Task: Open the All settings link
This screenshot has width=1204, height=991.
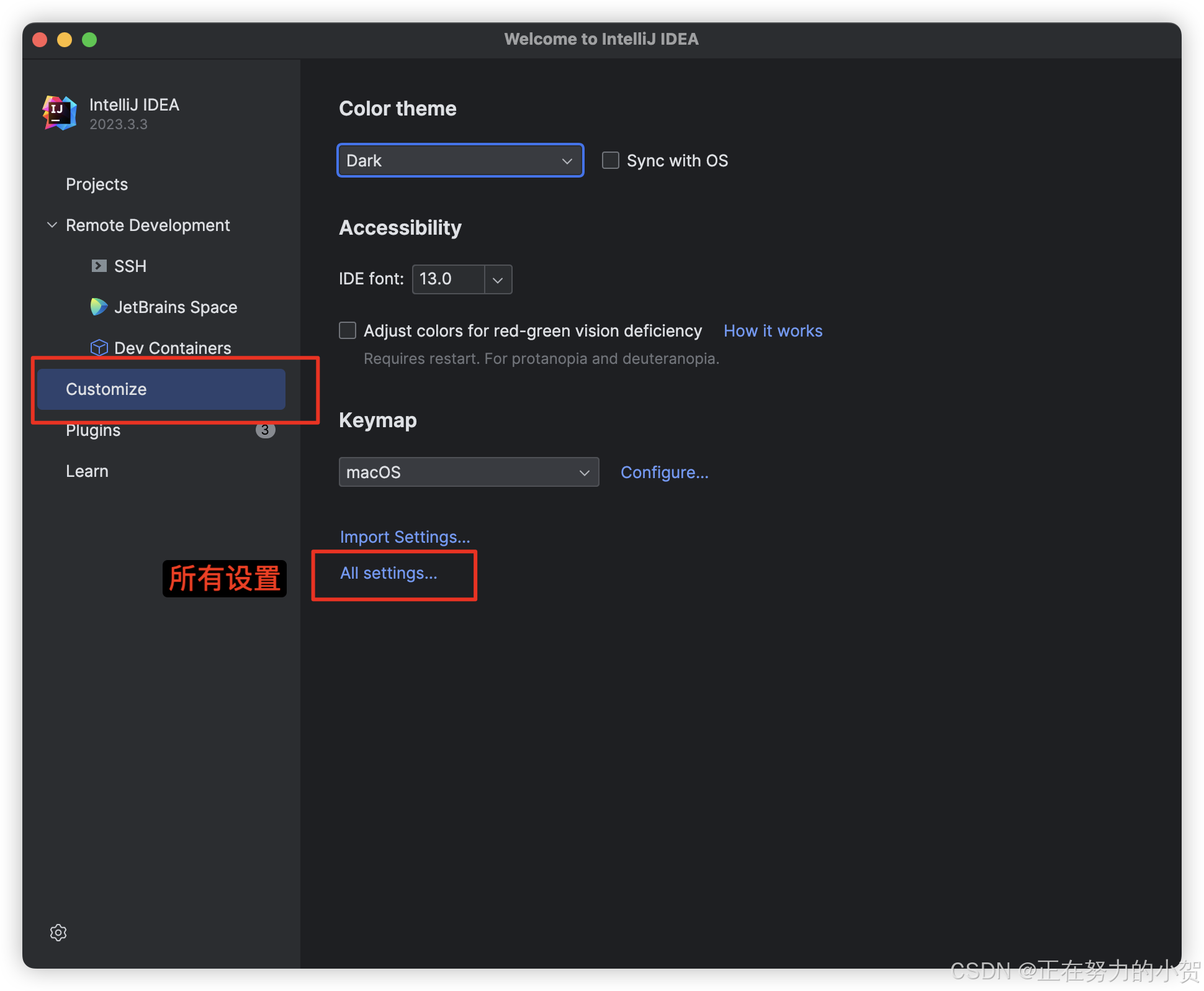Action: (x=389, y=573)
